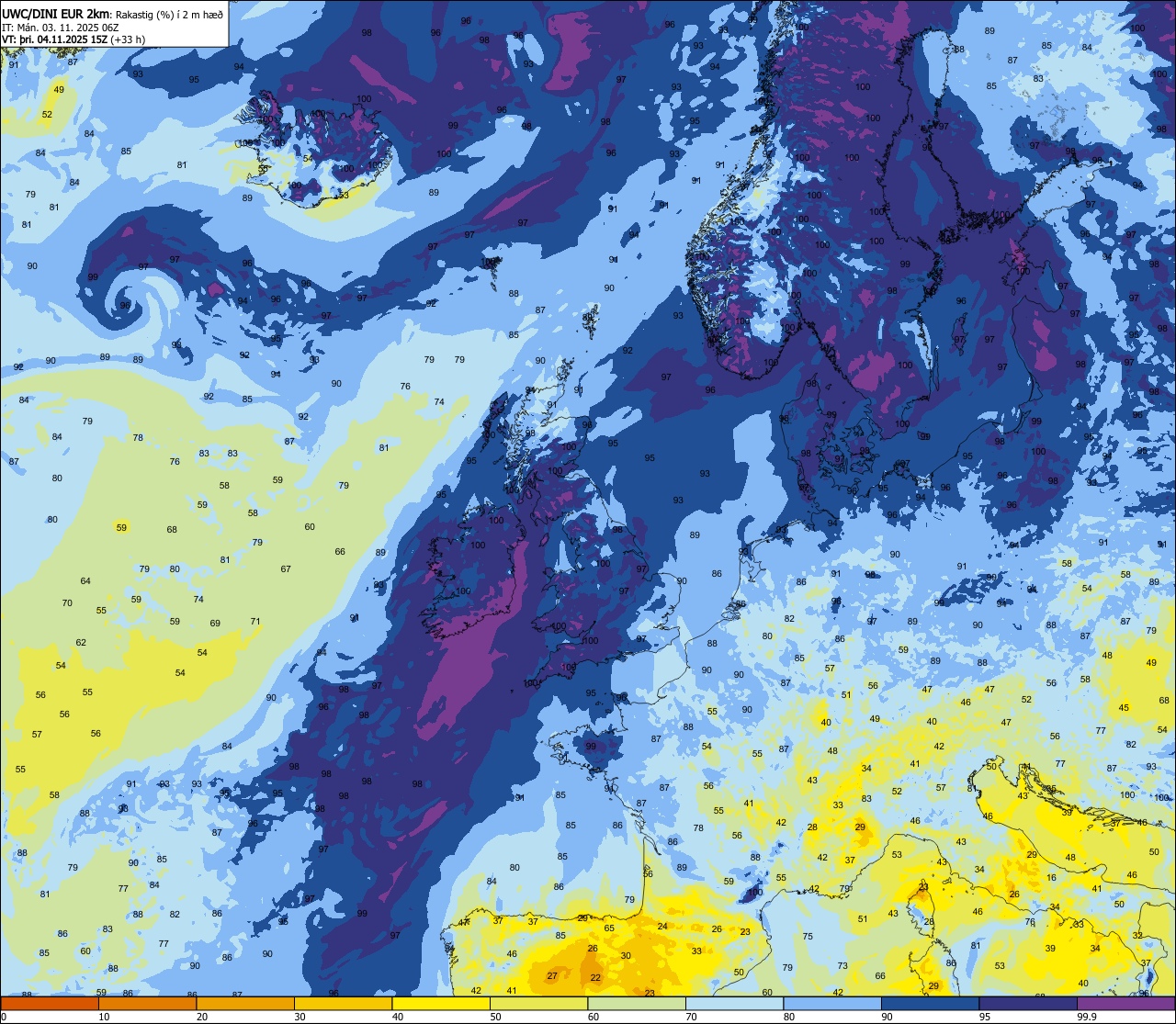This screenshot has width=1176, height=1024.
Task: Click the 50–60% pale yellow legend swatch
Action: point(538,1003)
